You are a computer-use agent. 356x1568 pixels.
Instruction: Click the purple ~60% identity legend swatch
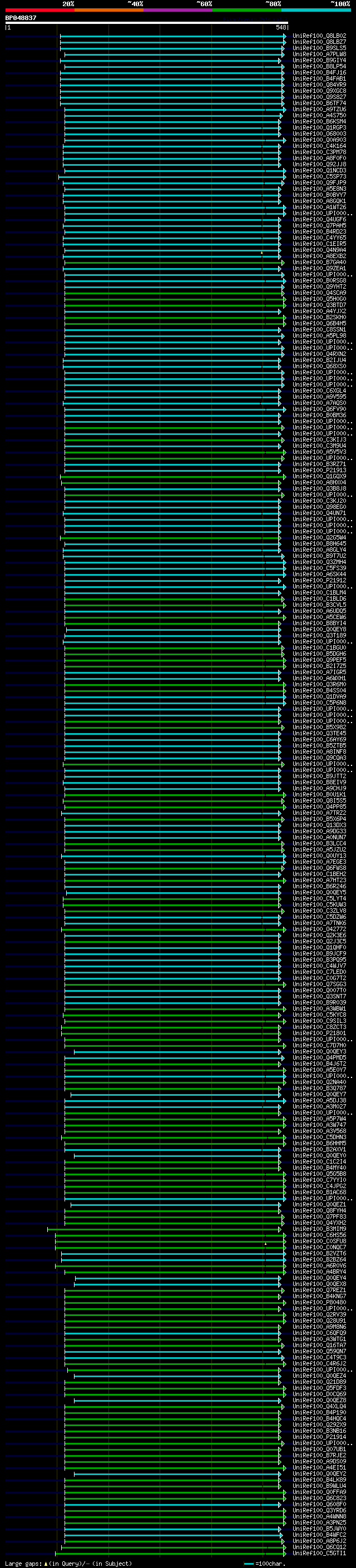[x=177, y=10]
